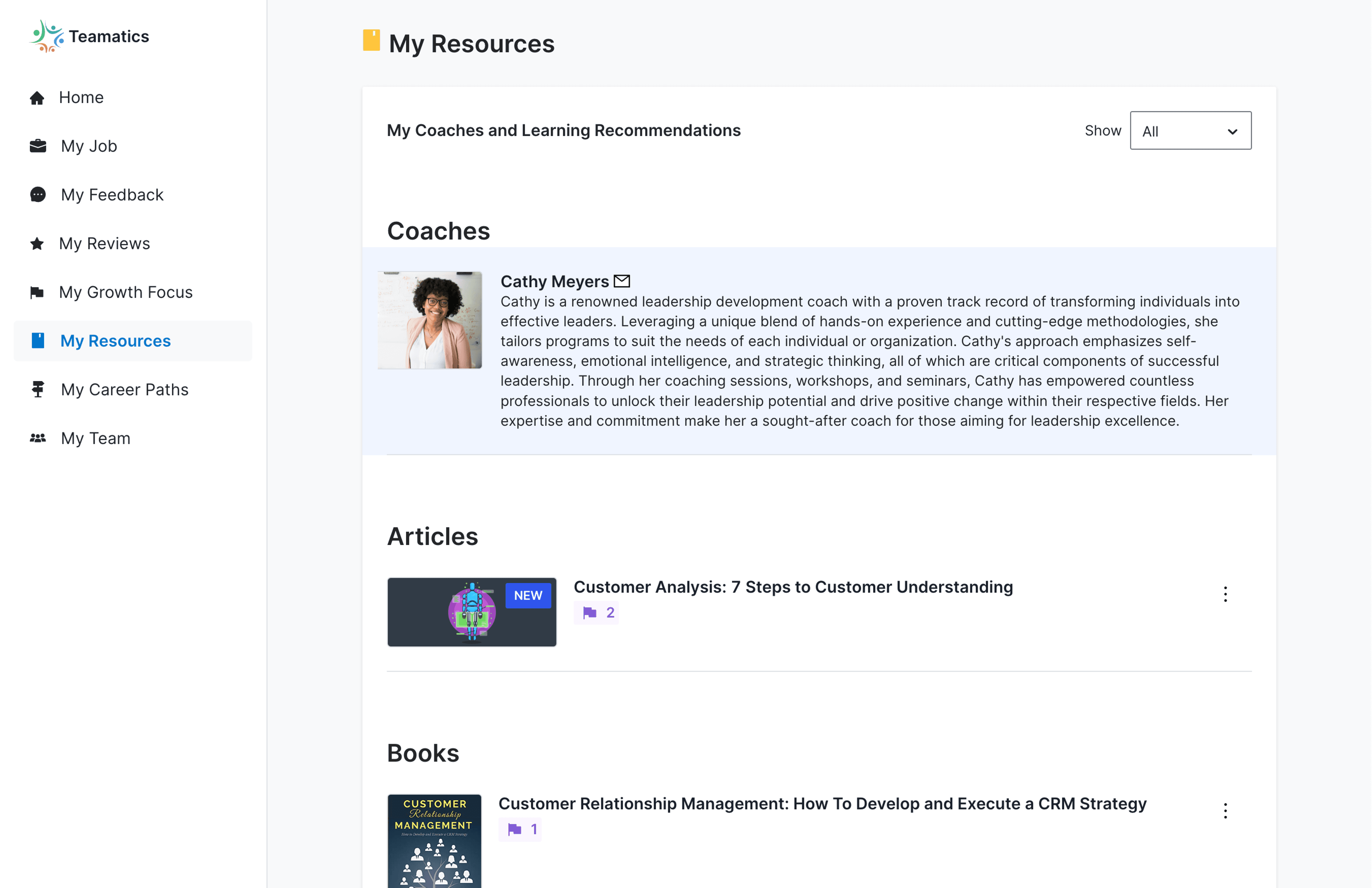Click the My Feedback chat bubble icon
The height and width of the screenshot is (888, 1372).
point(37,195)
